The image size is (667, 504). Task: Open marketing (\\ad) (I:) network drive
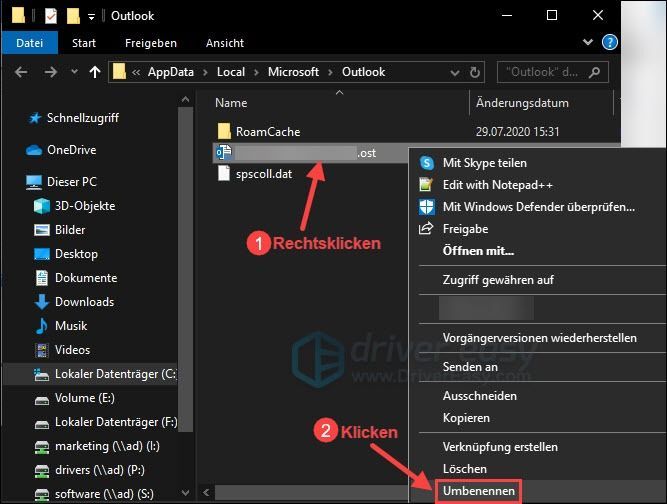pos(107,446)
